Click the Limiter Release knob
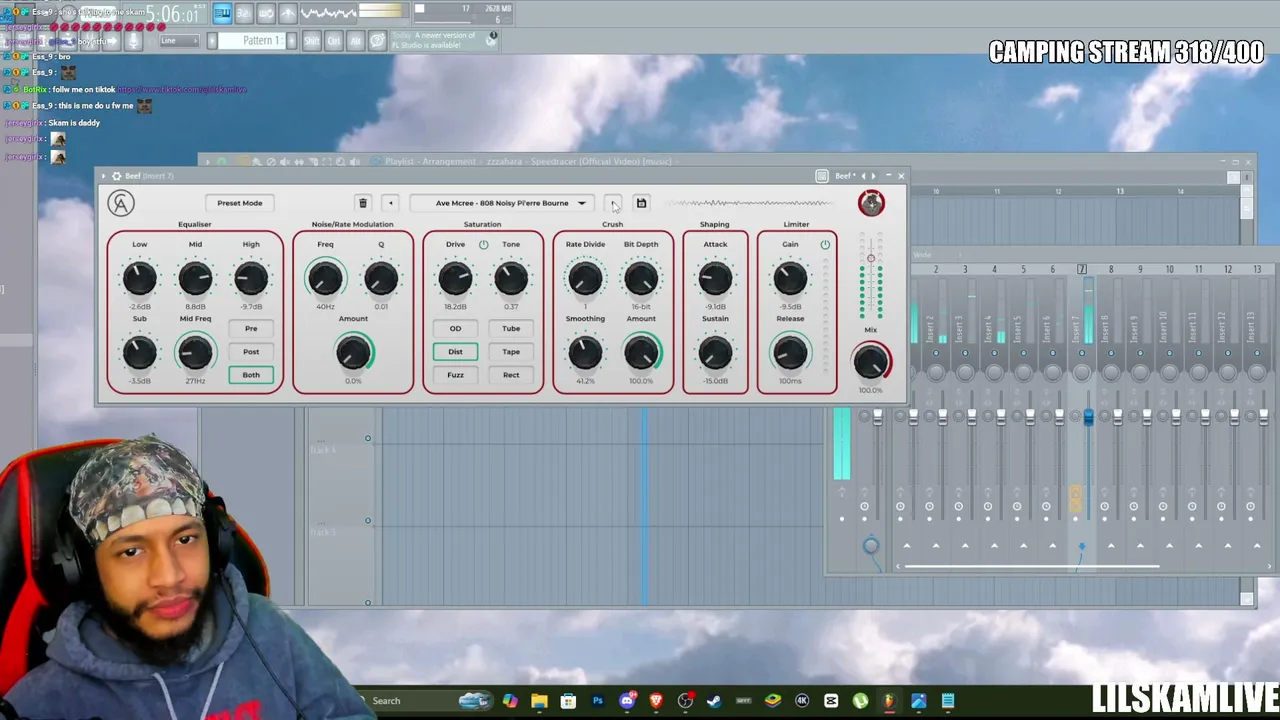 [x=790, y=352]
